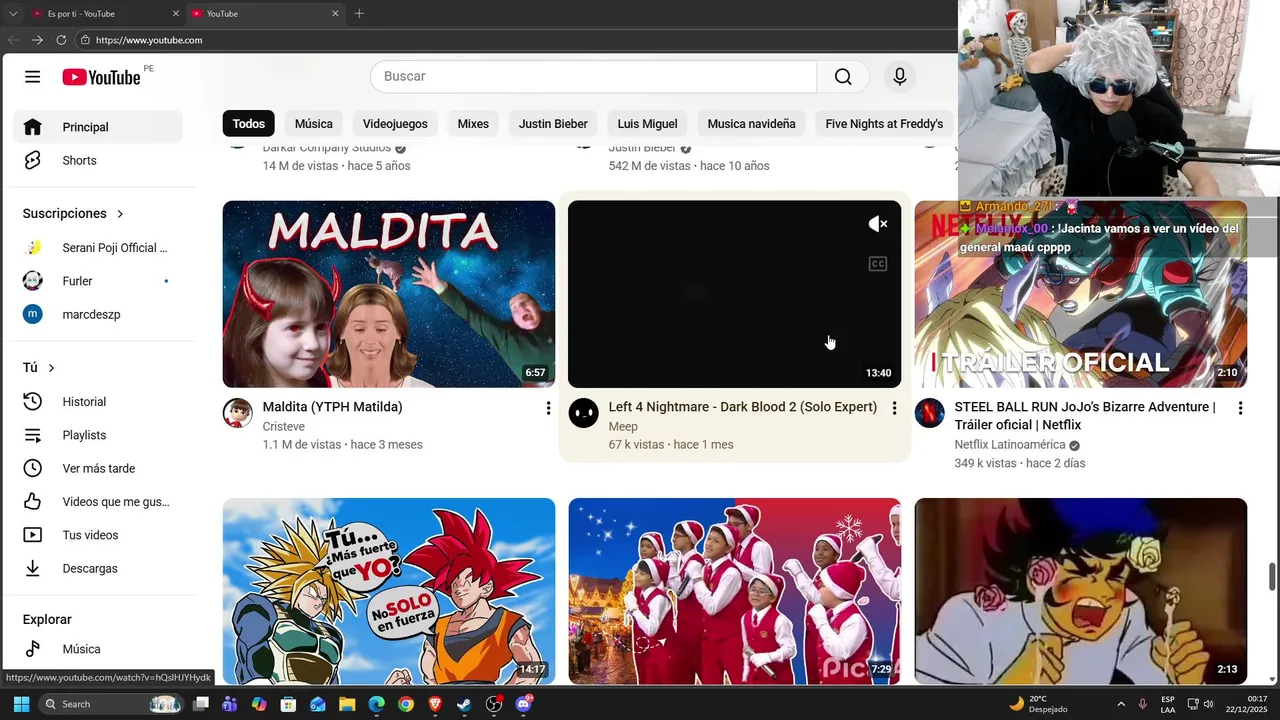Select the Música filter chip

coord(314,124)
